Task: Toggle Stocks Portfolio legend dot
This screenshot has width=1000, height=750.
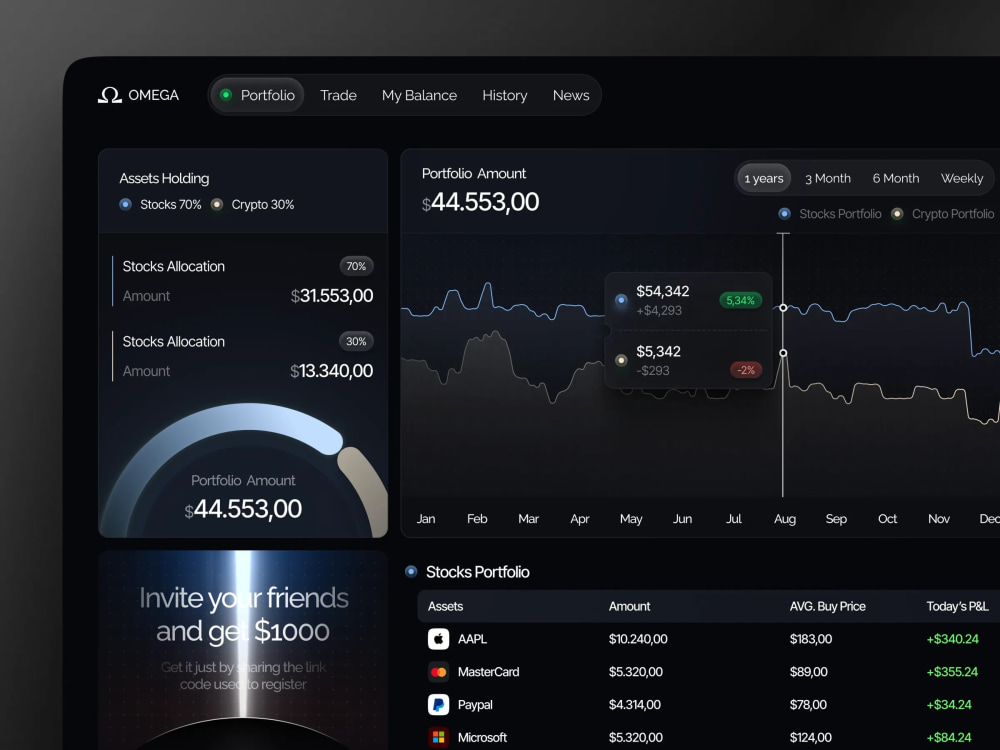Action: [x=784, y=214]
